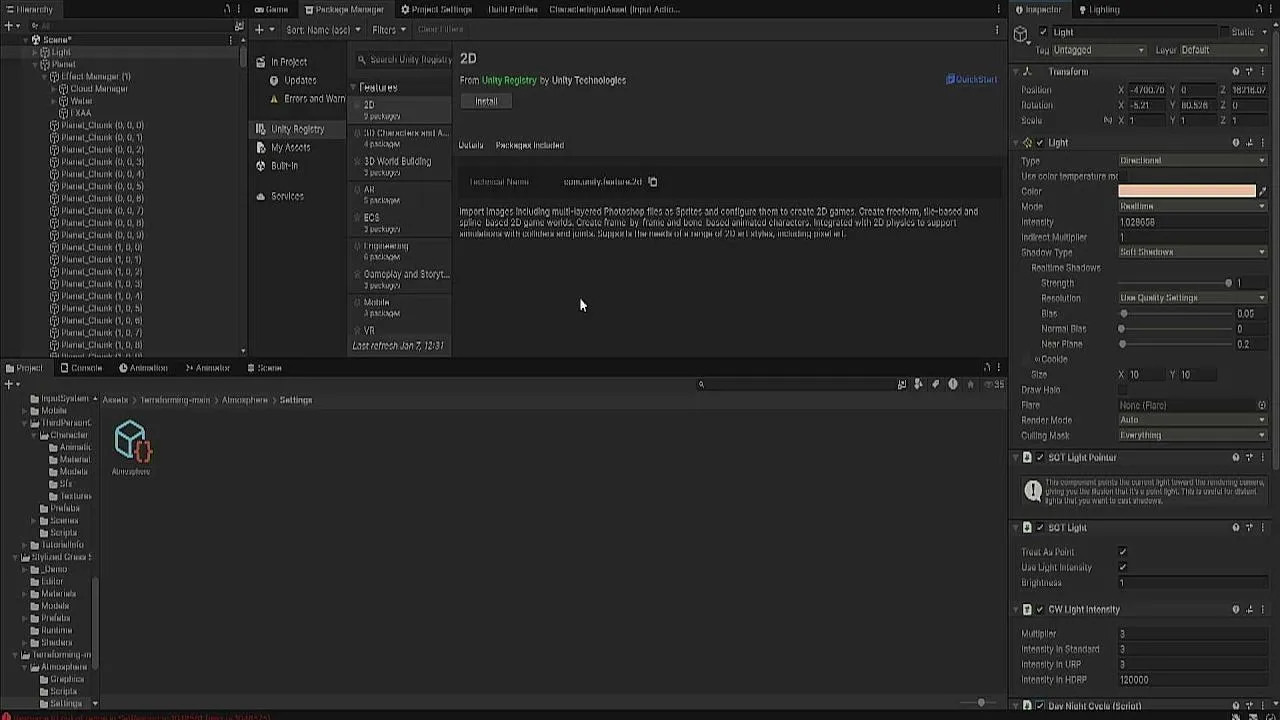Open the QuickStart link
The width and height of the screenshot is (1280, 720).
[972, 80]
